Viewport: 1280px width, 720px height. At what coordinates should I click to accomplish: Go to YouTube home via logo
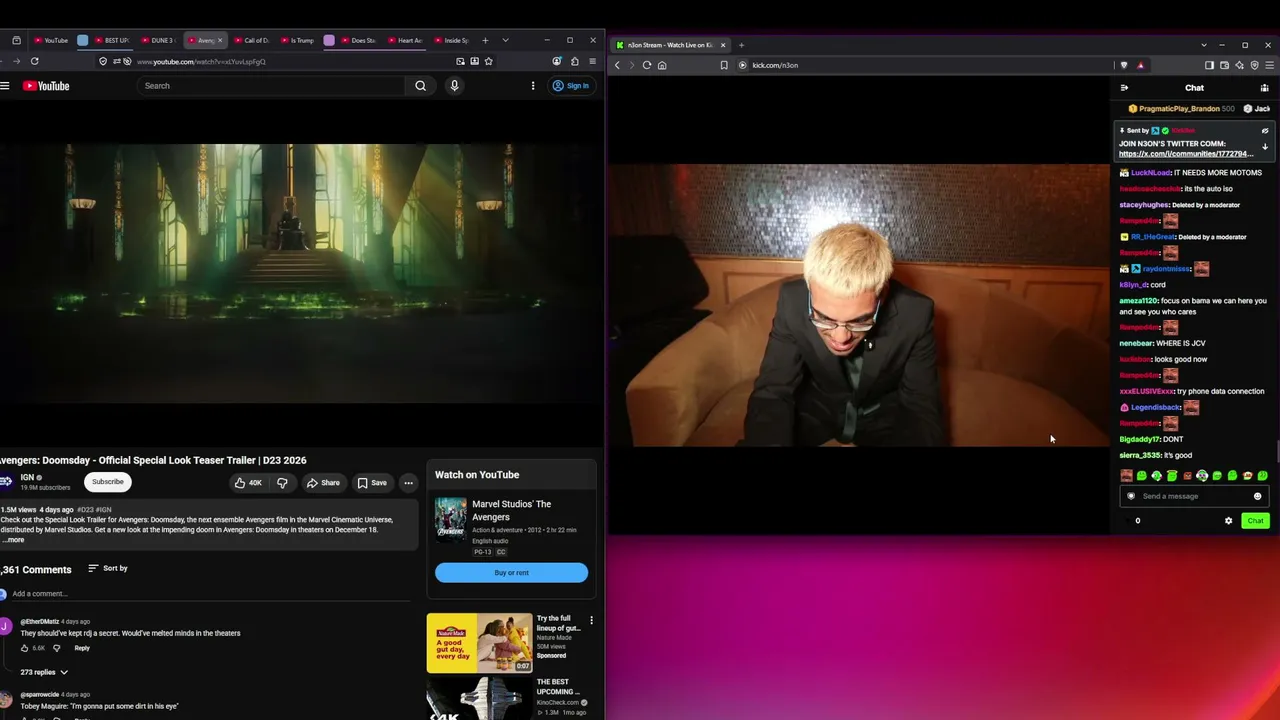tap(46, 86)
